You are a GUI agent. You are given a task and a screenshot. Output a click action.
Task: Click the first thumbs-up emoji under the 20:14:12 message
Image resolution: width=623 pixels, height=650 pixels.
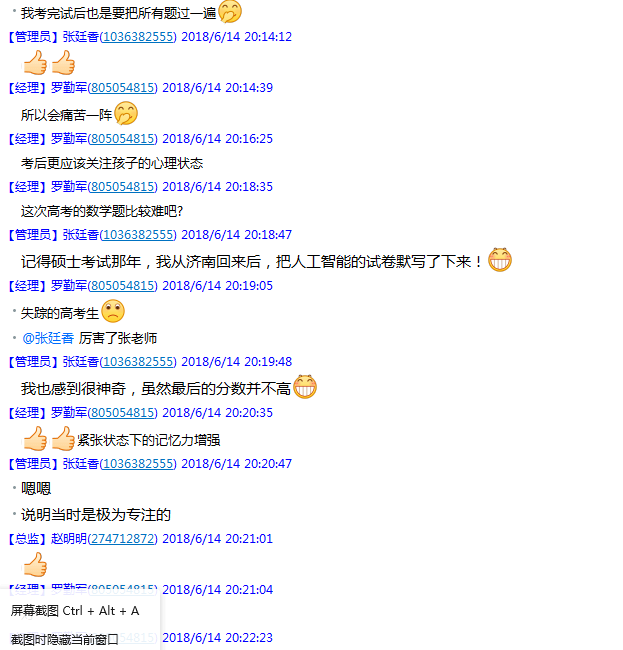click(x=35, y=63)
